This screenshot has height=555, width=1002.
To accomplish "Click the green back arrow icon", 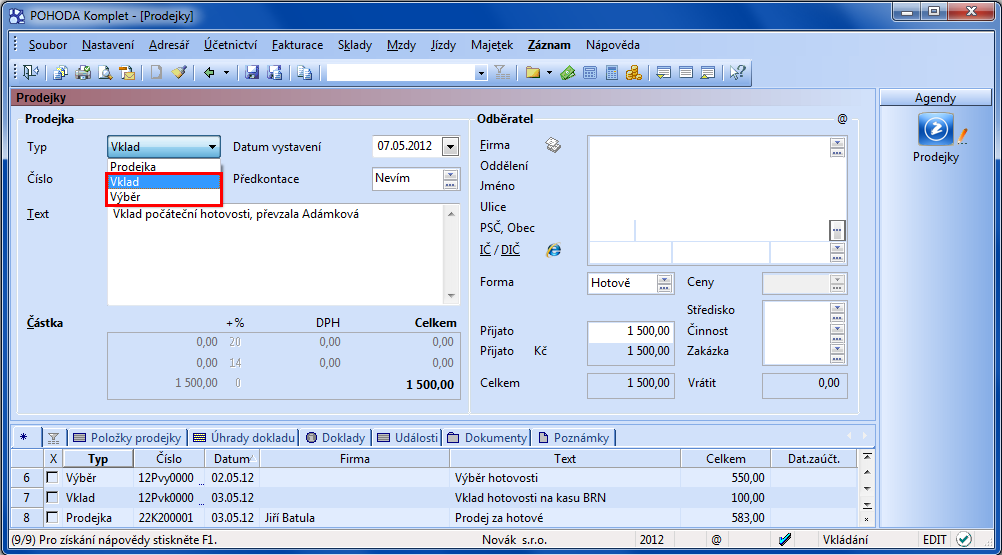I will (209, 73).
